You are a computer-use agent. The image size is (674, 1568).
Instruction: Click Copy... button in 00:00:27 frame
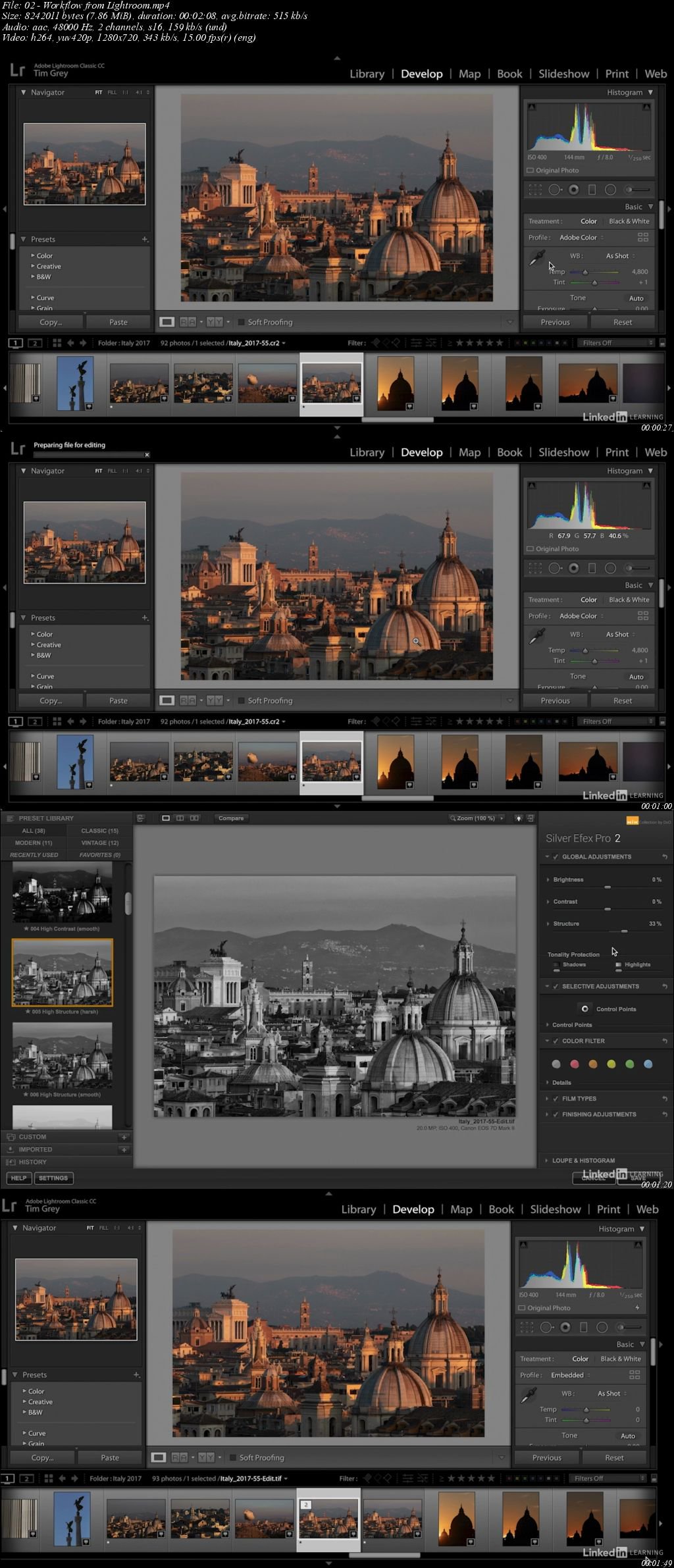point(51,322)
